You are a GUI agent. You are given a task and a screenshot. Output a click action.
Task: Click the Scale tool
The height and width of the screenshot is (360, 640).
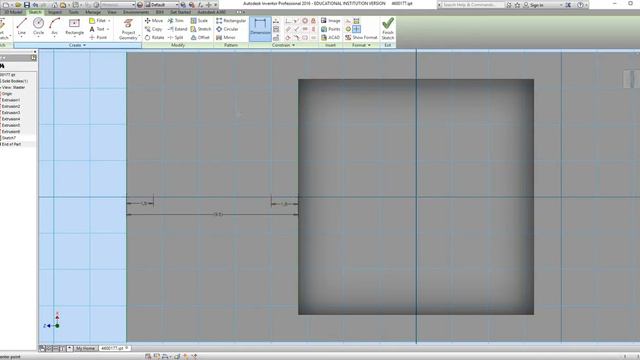199,20
